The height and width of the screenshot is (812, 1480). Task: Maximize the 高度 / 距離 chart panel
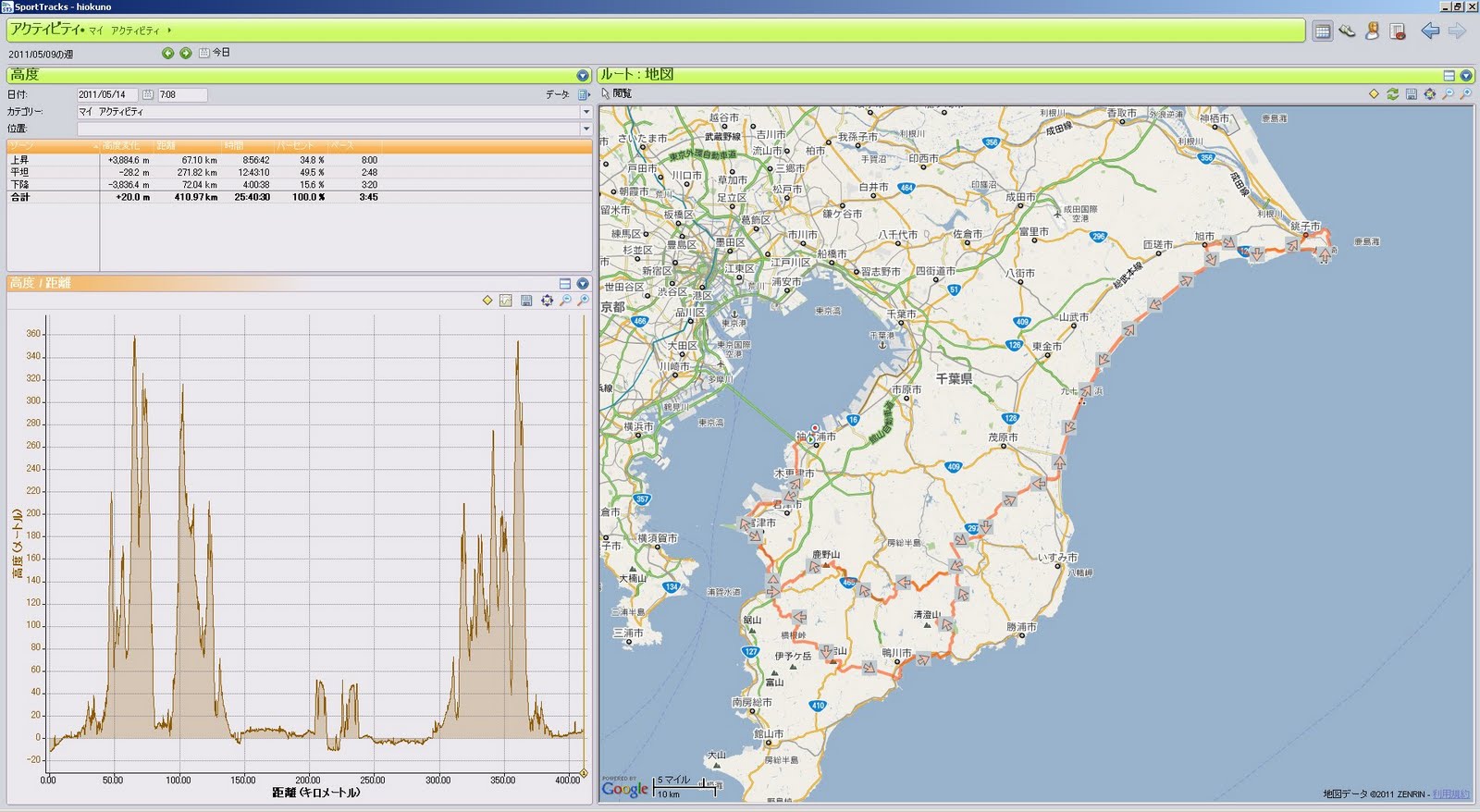coord(565,284)
